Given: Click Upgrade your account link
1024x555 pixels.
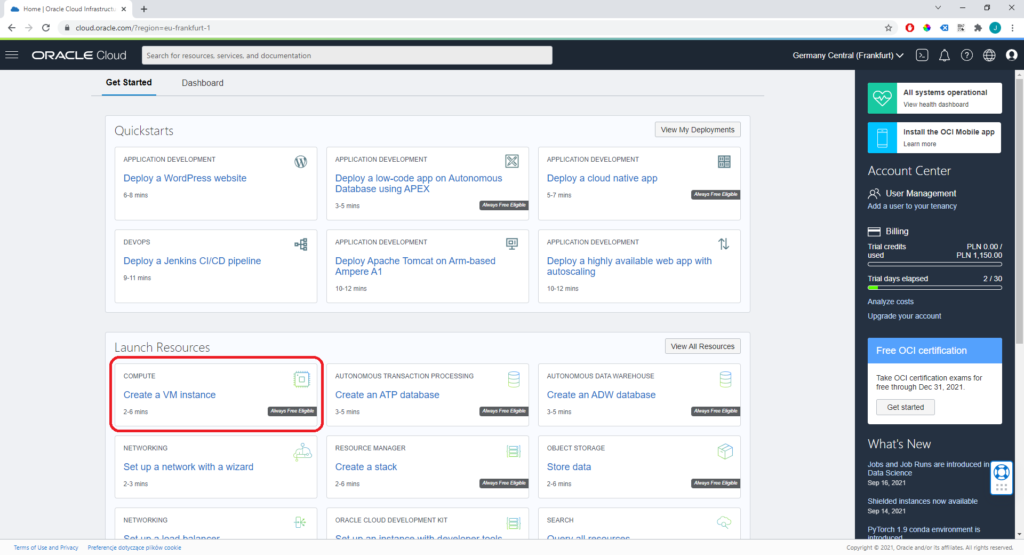Looking at the screenshot, I should [x=904, y=316].
